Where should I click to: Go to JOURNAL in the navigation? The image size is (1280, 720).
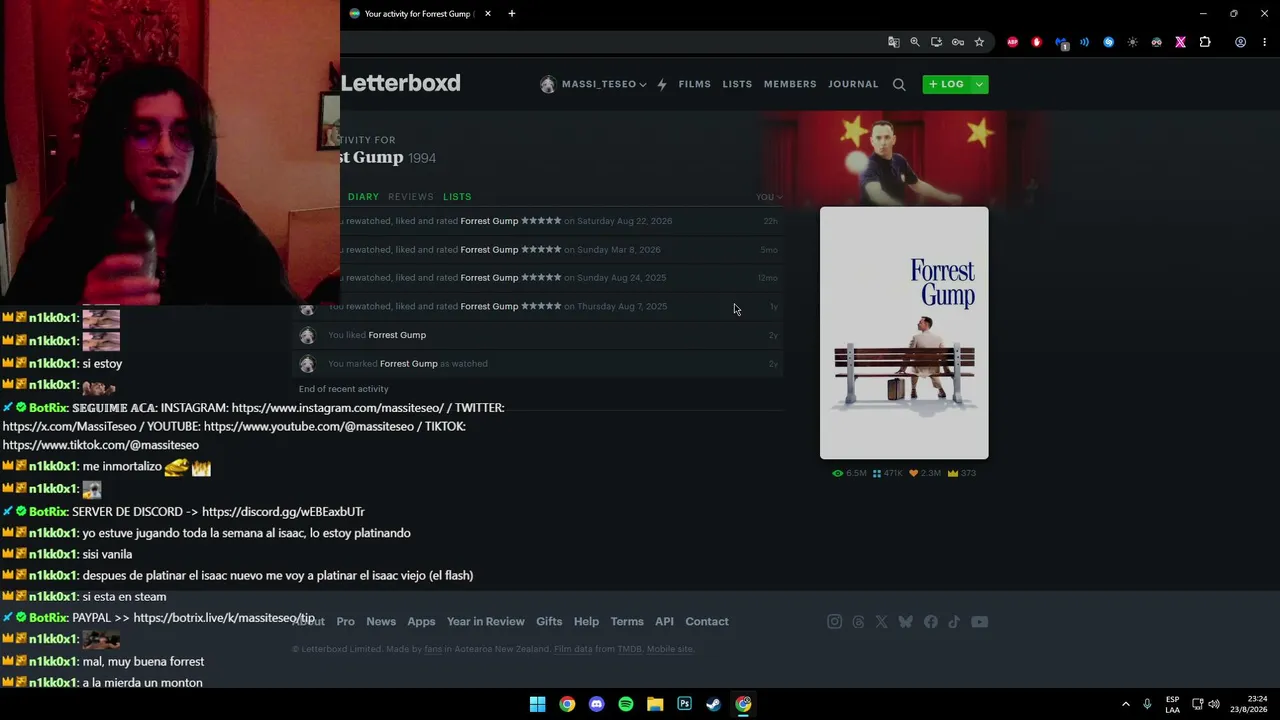[853, 85]
